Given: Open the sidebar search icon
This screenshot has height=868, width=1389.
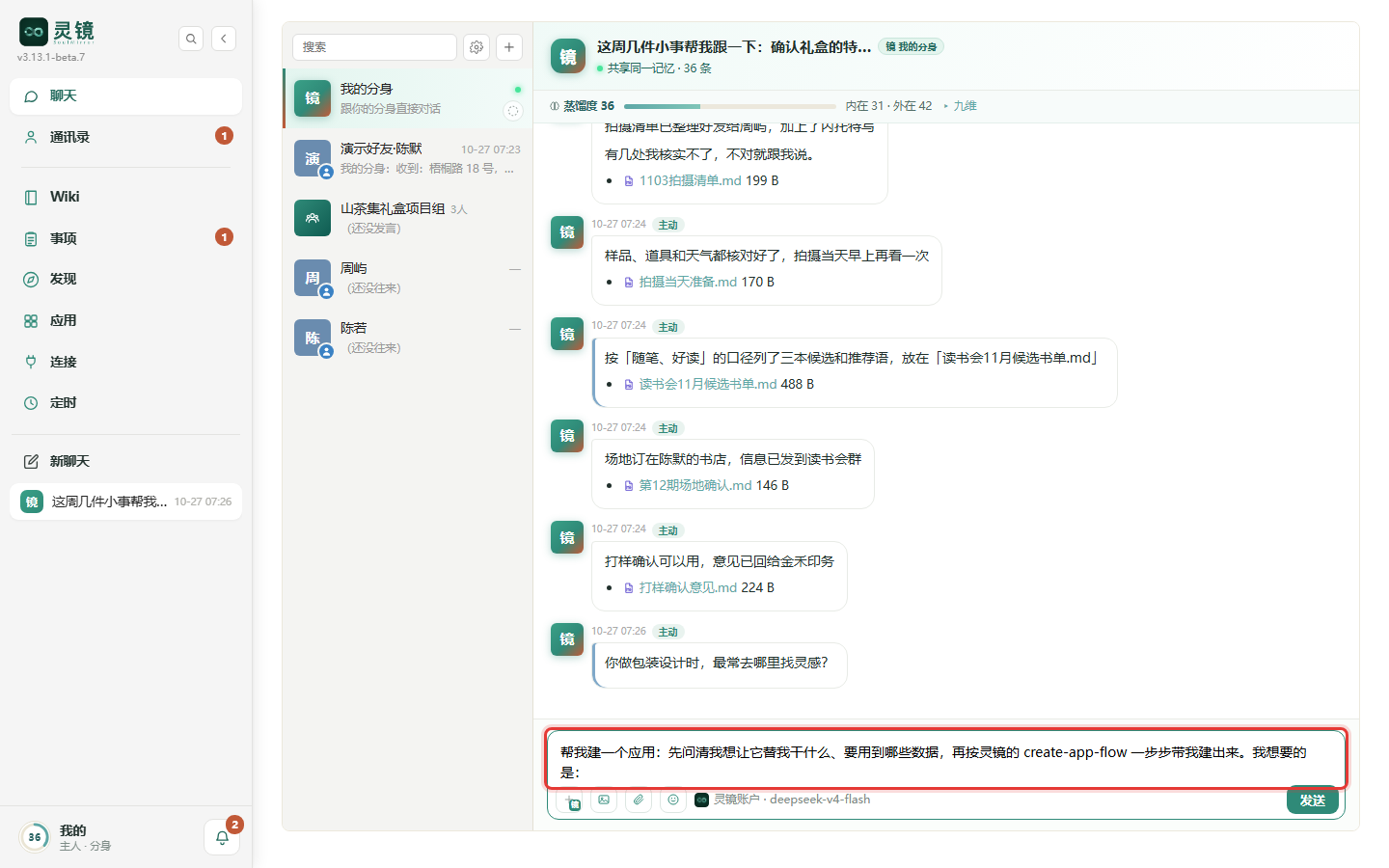Looking at the screenshot, I should click(x=191, y=39).
